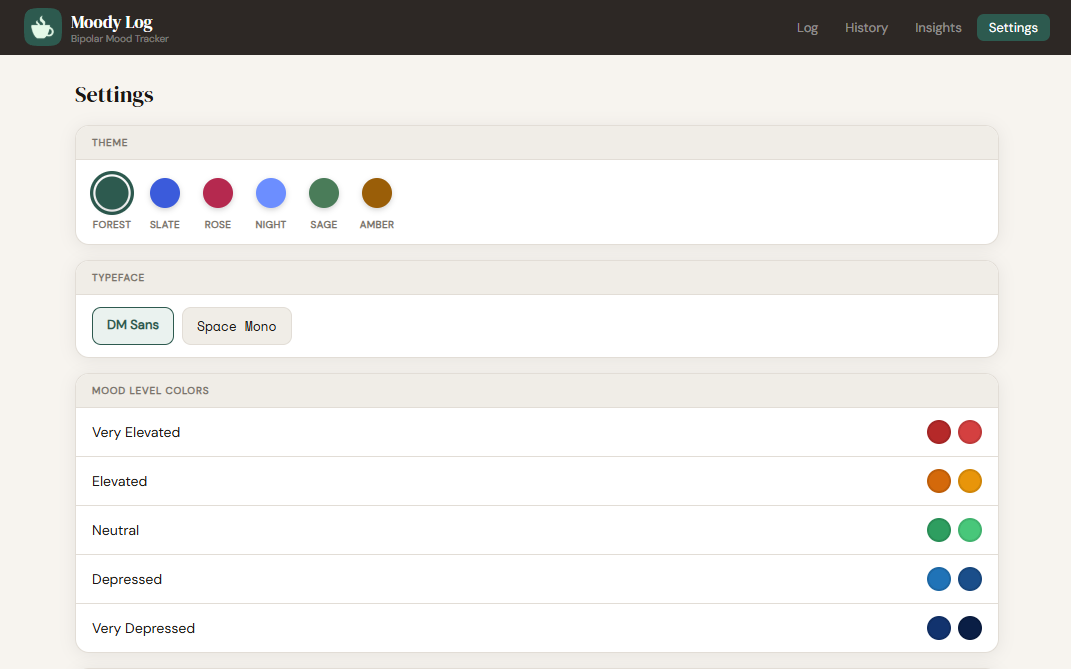Viewport: 1071px width, 669px height.
Task: Select the Forest theme swatch
Action: coord(111,192)
